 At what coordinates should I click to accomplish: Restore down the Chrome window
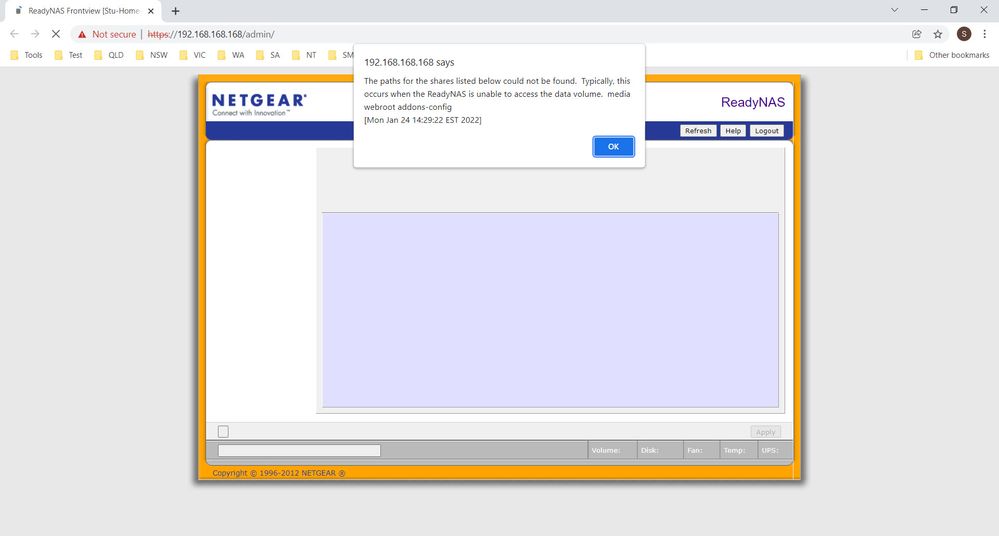pos(954,10)
